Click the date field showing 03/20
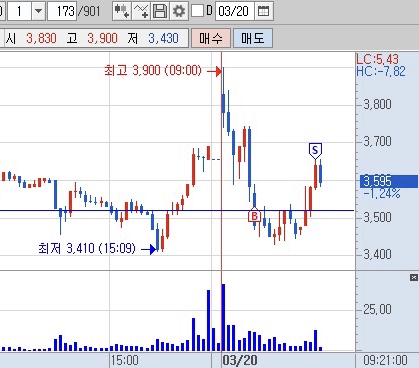The width and height of the screenshot is (419, 368). pyautogui.click(x=234, y=11)
